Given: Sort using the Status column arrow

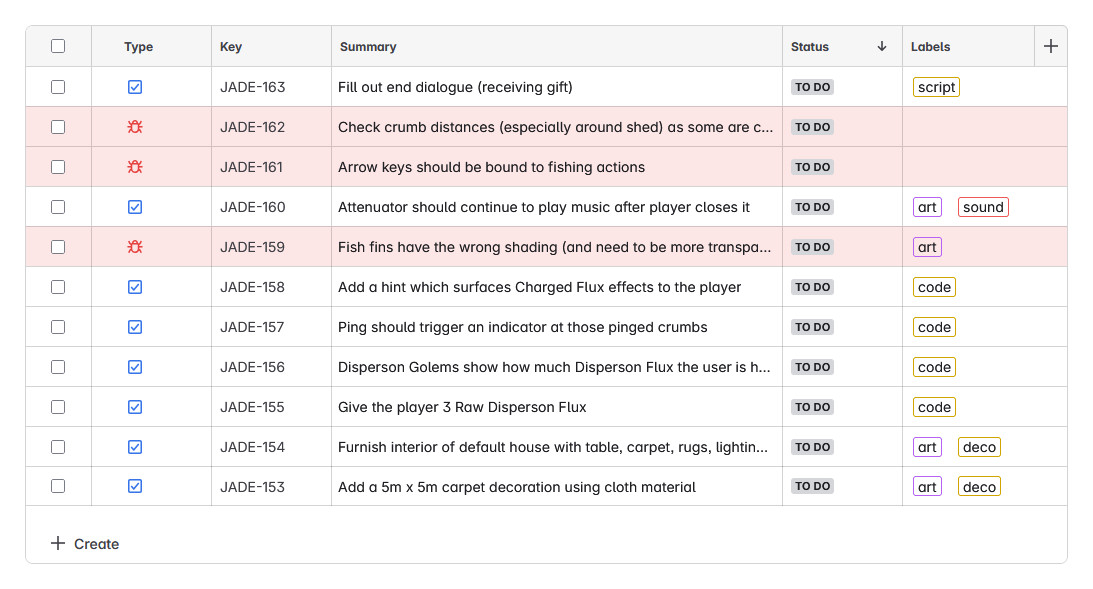Looking at the screenshot, I should [882, 46].
